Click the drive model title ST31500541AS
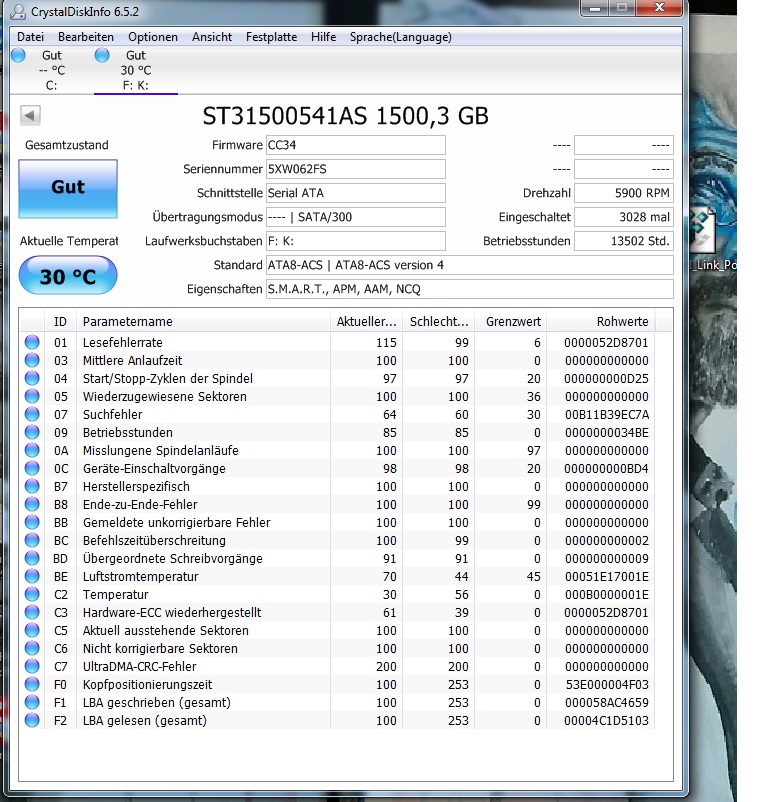Viewport: 768px width, 802px height. 285,116
